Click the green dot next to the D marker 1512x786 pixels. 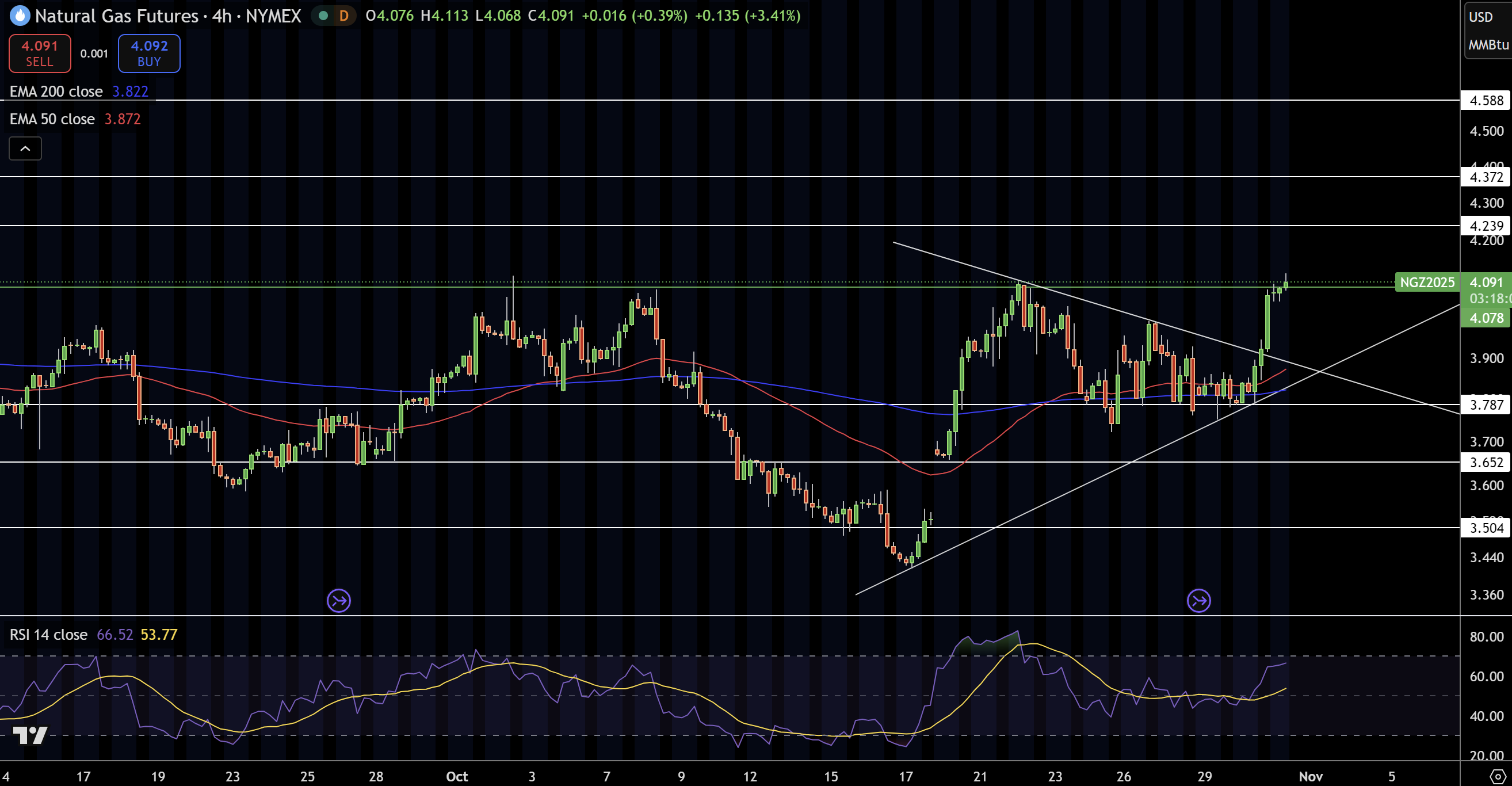pos(323,16)
